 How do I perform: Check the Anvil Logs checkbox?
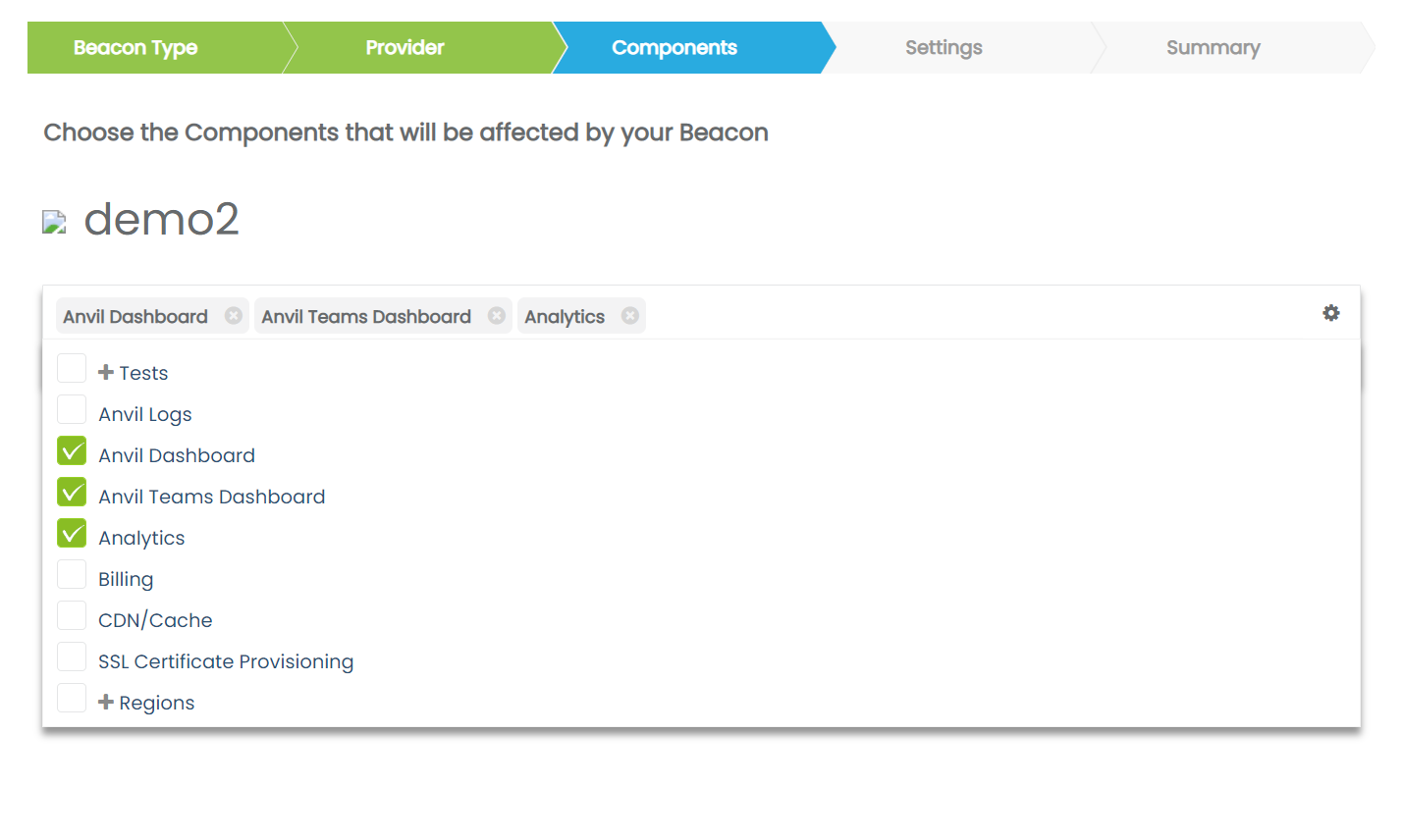coord(72,409)
